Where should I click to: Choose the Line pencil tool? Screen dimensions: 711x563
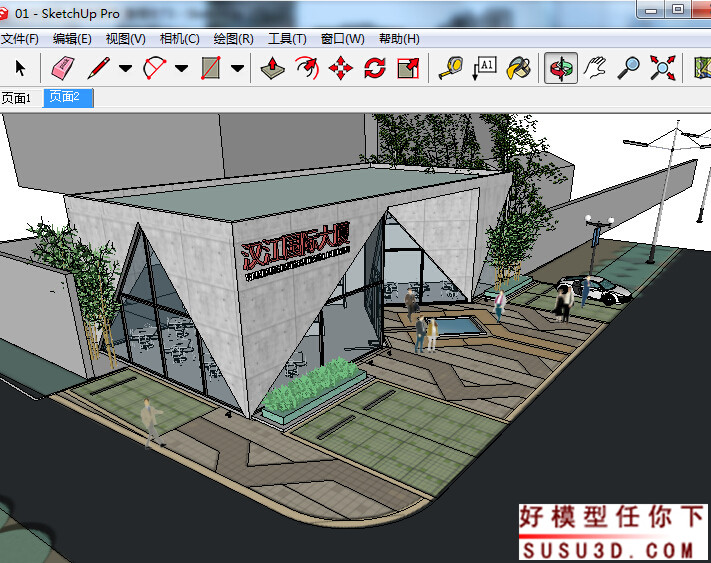pos(99,68)
